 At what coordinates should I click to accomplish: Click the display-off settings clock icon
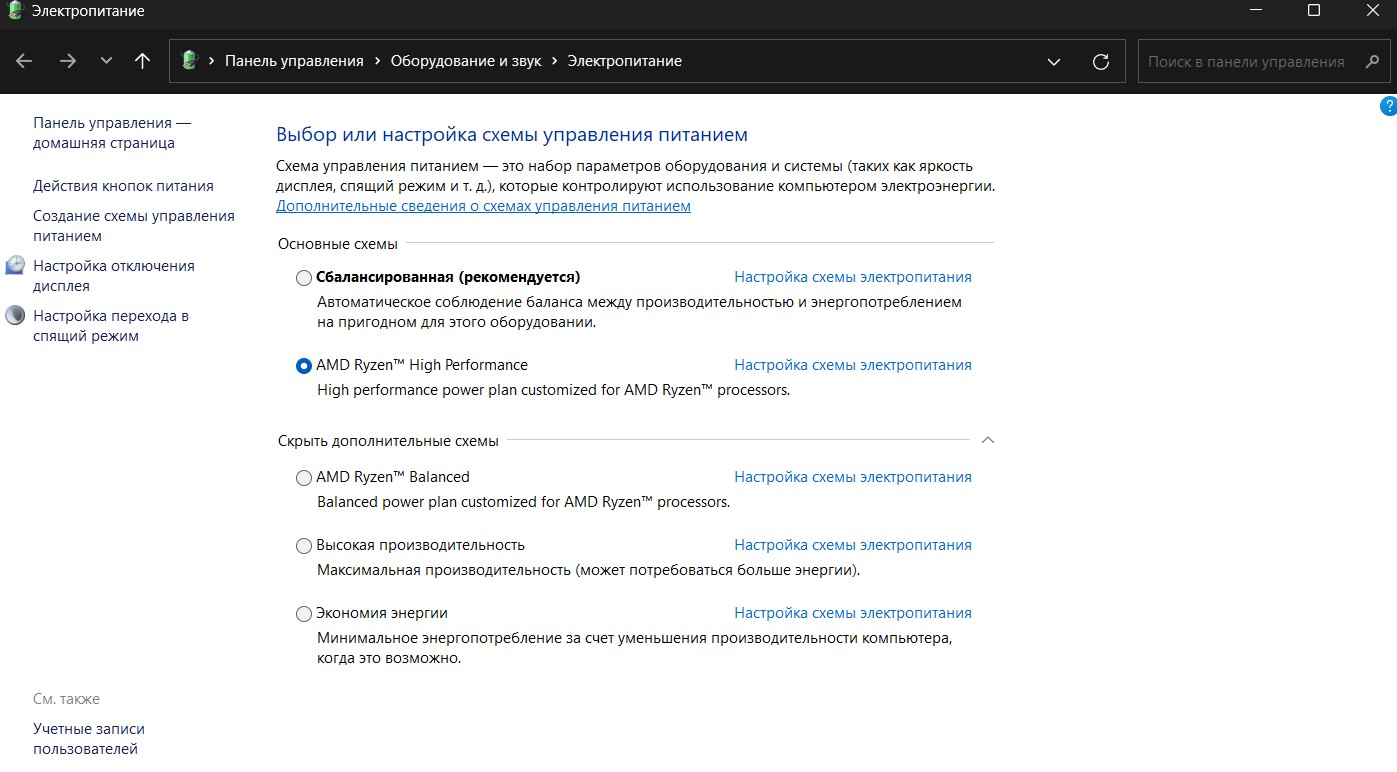pyautogui.click(x=15, y=266)
